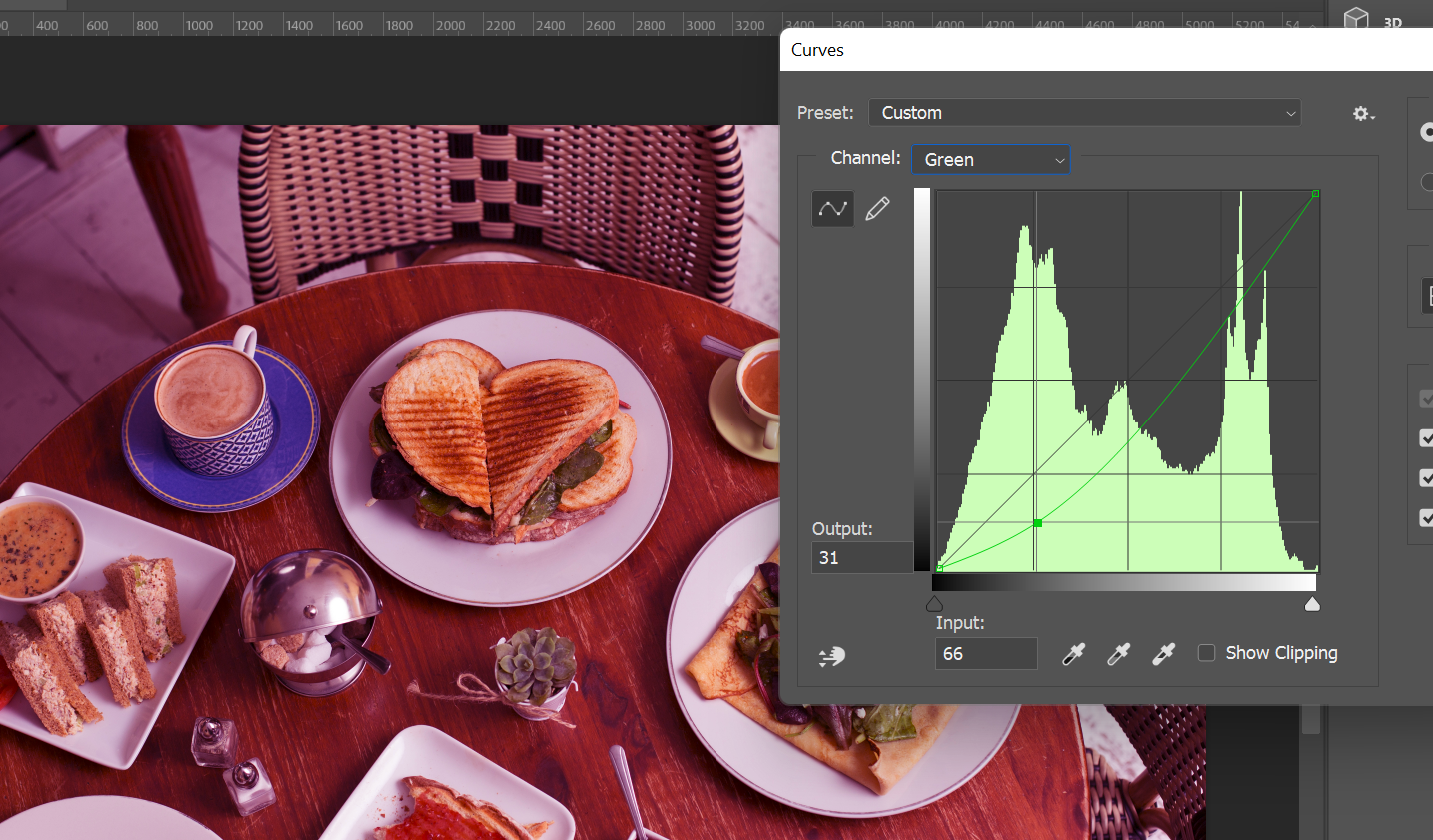The height and width of the screenshot is (840, 1433).
Task: Select the pencil draw curve tool
Action: (877, 208)
